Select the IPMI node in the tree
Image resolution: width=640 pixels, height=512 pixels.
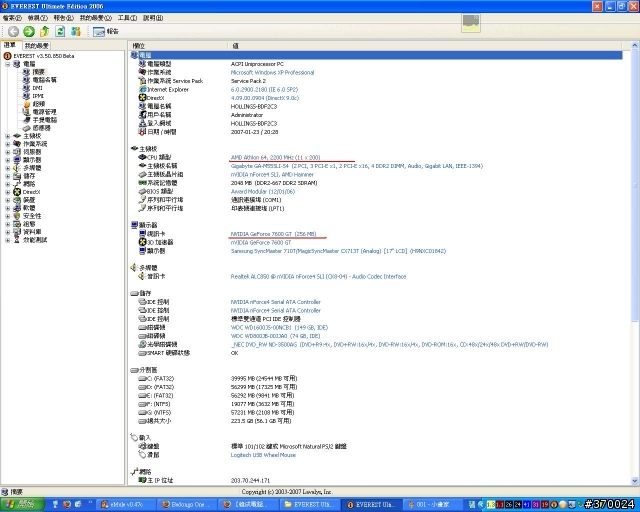[38, 96]
